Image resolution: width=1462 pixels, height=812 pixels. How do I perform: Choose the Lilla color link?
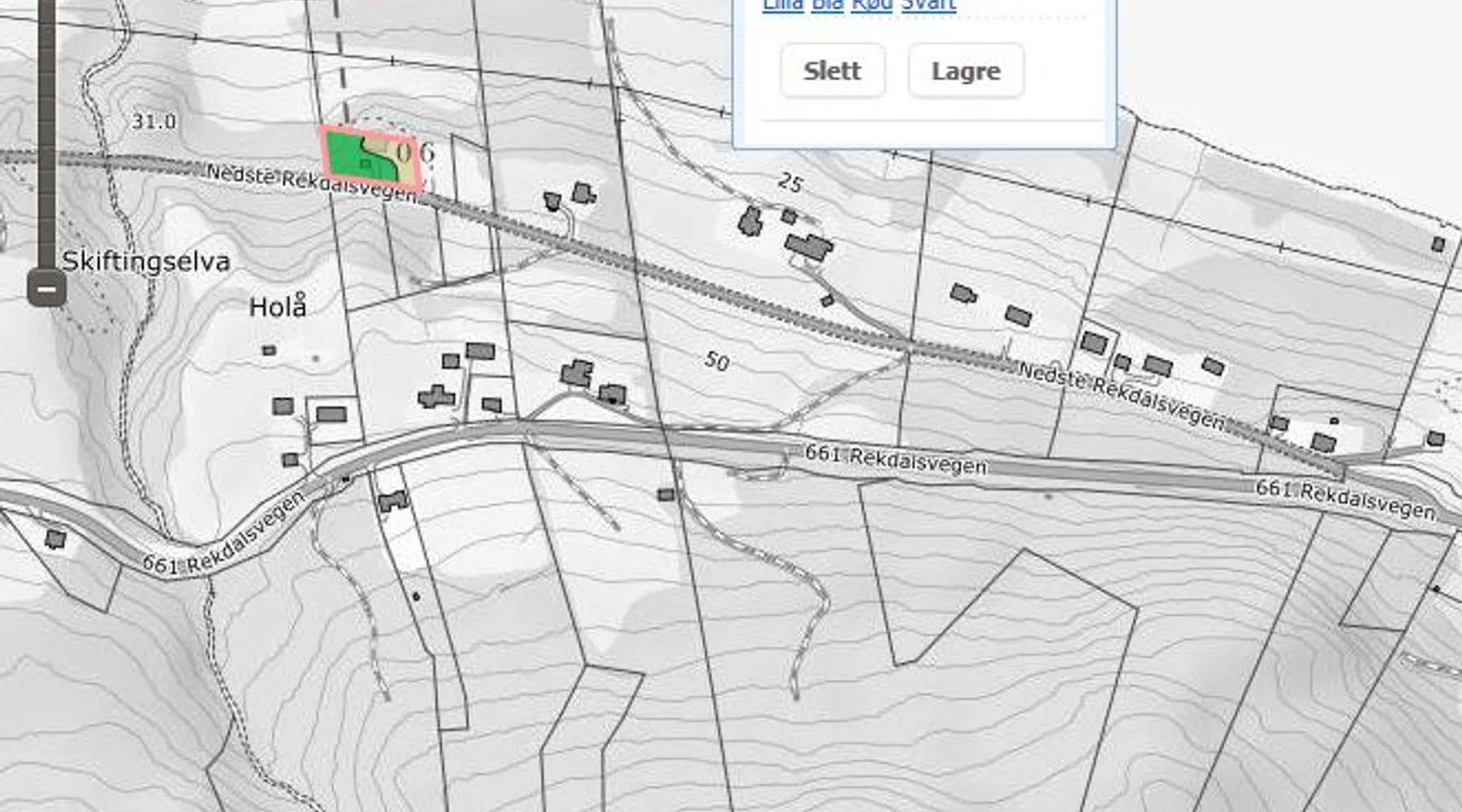[782, 6]
